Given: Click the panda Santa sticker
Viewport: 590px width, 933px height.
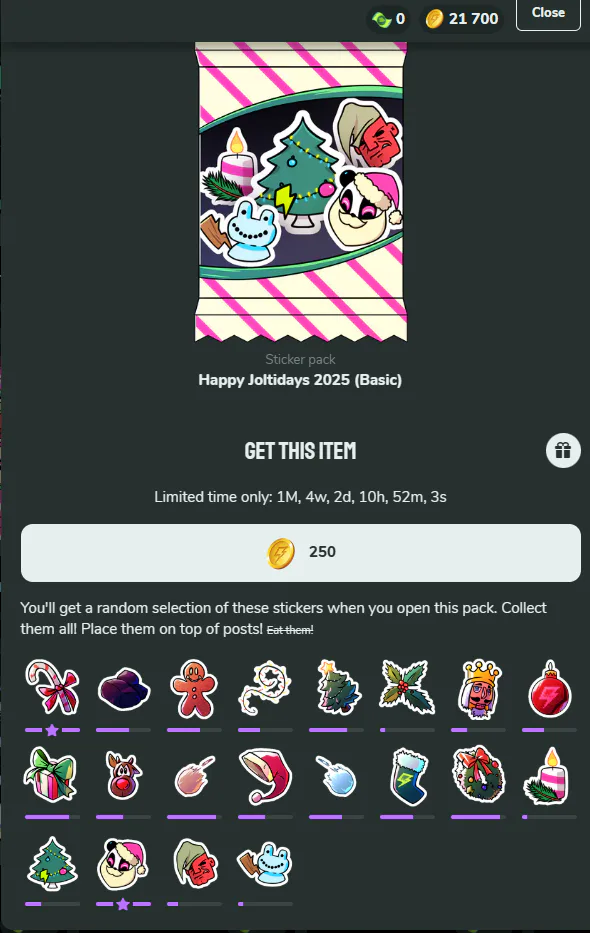Looking at the screenshot, I should (x=123, y=863).
